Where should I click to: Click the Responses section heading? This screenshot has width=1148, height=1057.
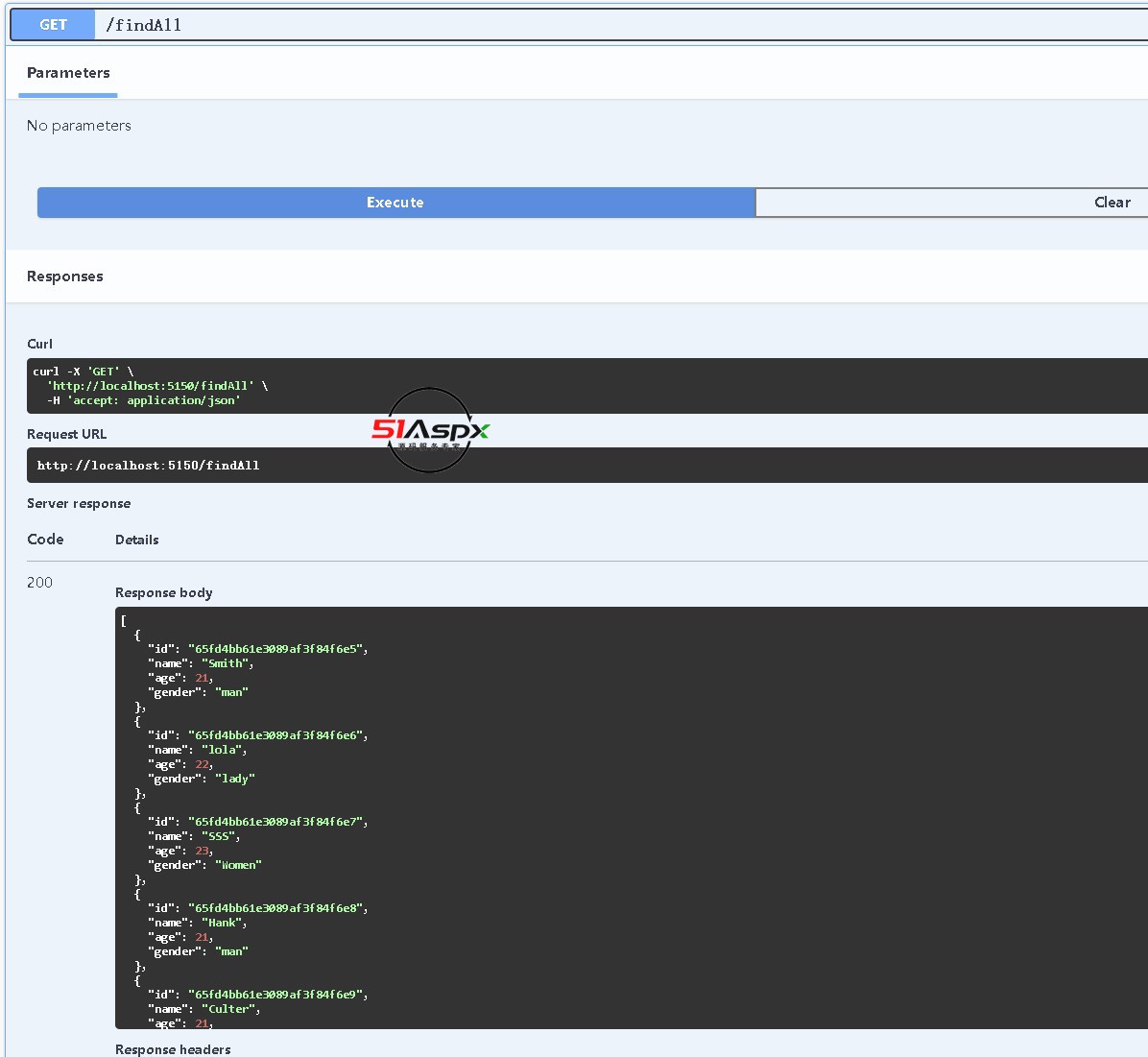pyautogui.click(x=65, y=276)
